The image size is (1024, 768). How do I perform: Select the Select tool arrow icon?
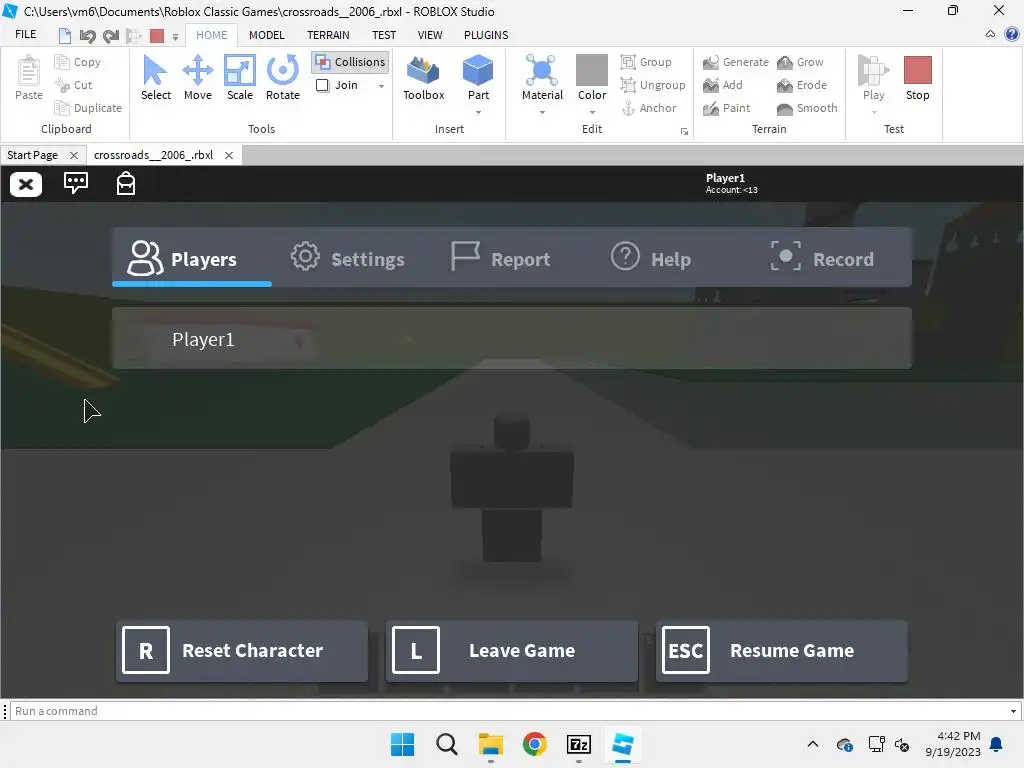tap(155, 71)
